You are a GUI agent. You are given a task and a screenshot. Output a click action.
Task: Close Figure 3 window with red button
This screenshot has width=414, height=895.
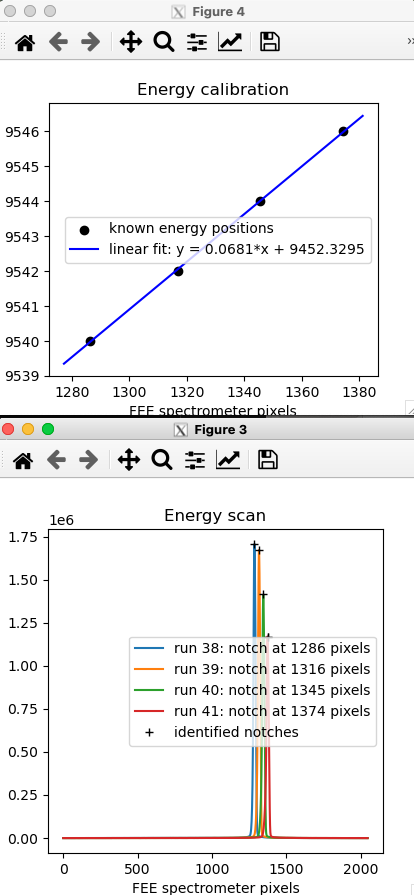8,429
